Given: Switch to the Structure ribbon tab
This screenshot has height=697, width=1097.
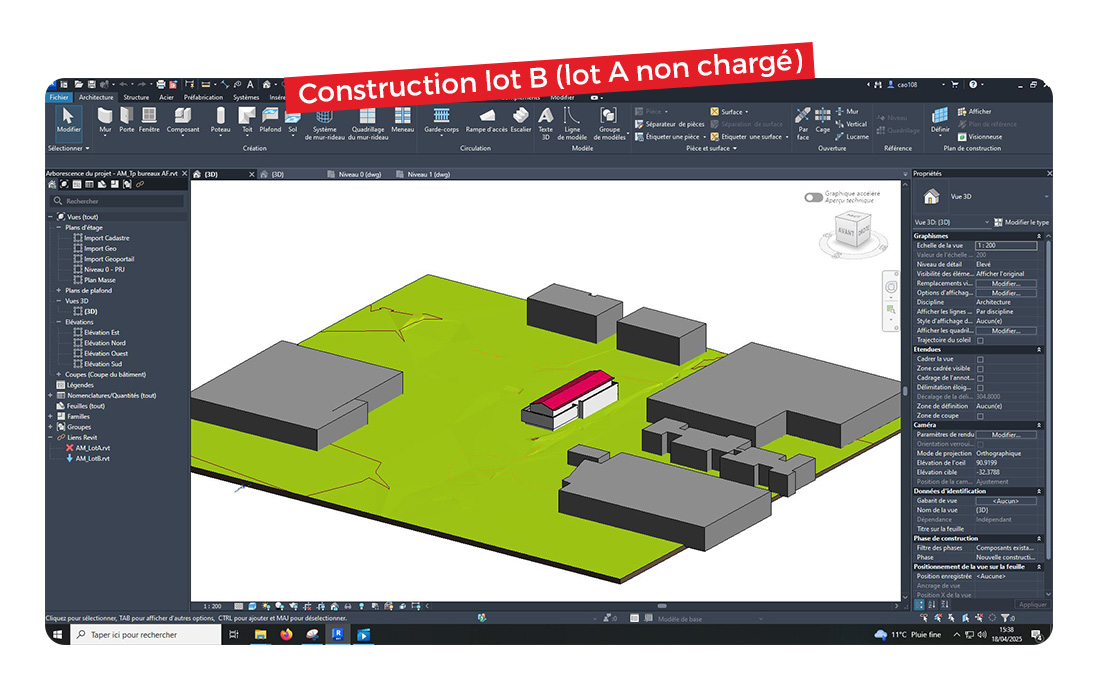Looking at the screenshot, I should pyautogui.click(x=136, y=97).
